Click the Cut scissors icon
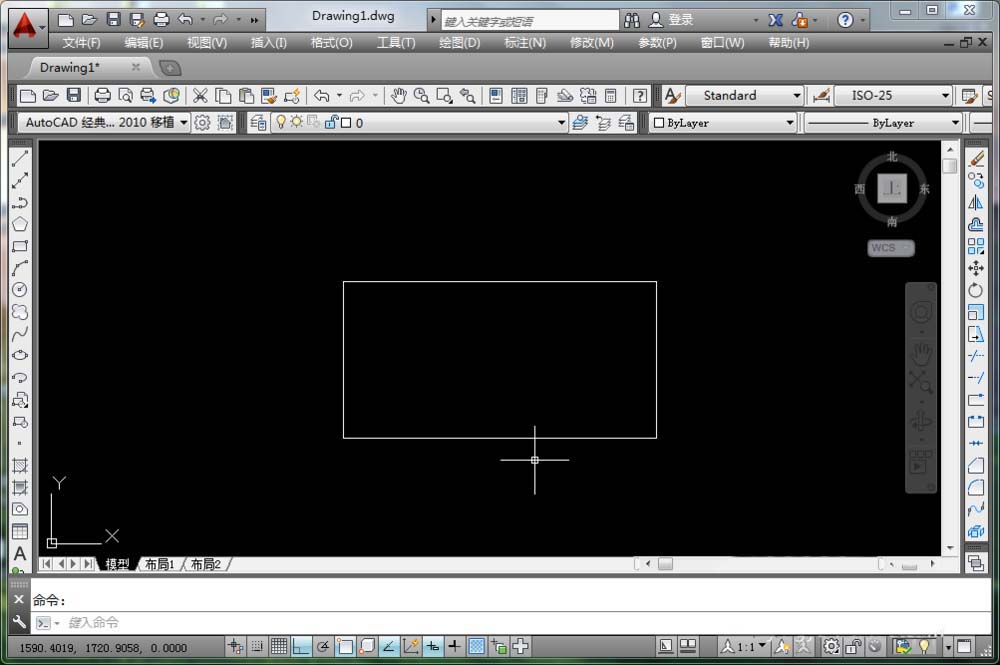Image resolution: width=1000 pixels, height=665 pixels. click(x=200, y=96)
